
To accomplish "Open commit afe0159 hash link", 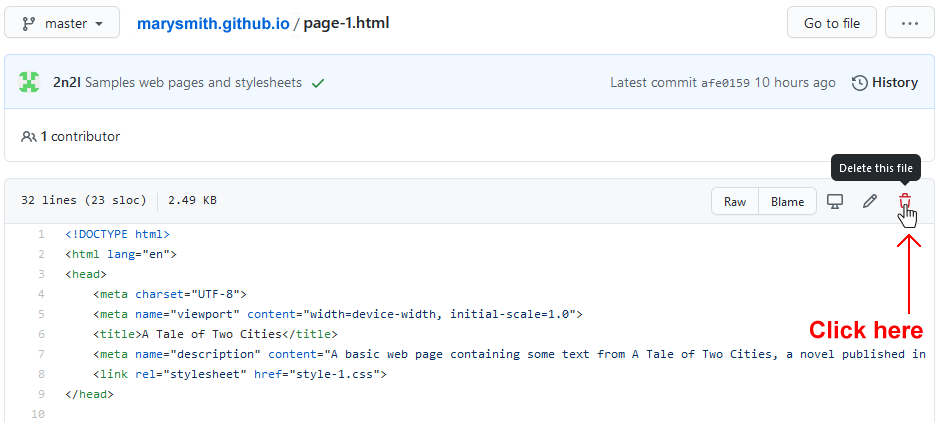I will click(x=725, y=83).
